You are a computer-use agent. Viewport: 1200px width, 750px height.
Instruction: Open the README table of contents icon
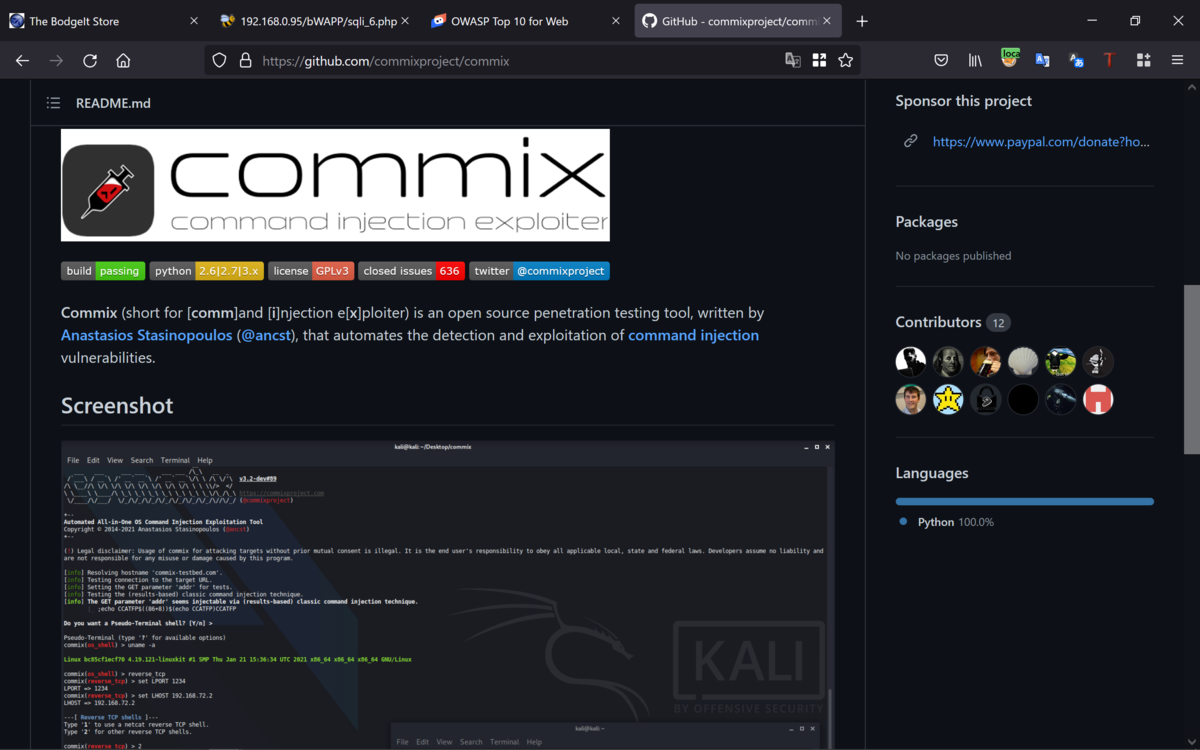[x=53, y=102]
